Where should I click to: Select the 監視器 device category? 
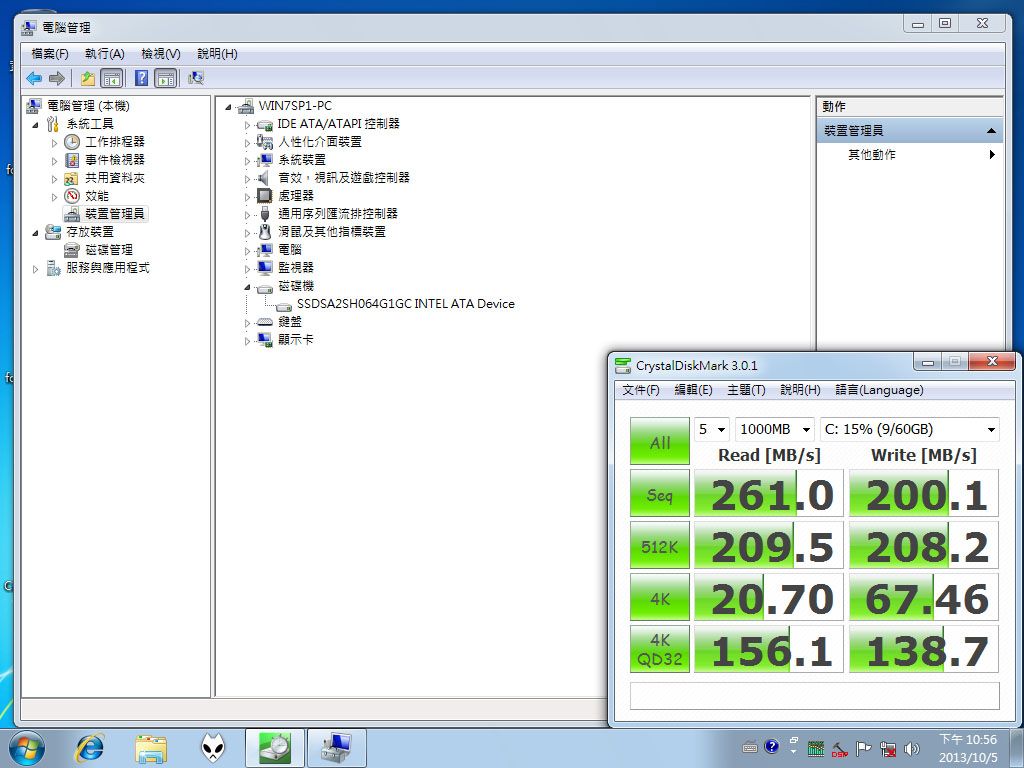[x=296, y=268]
